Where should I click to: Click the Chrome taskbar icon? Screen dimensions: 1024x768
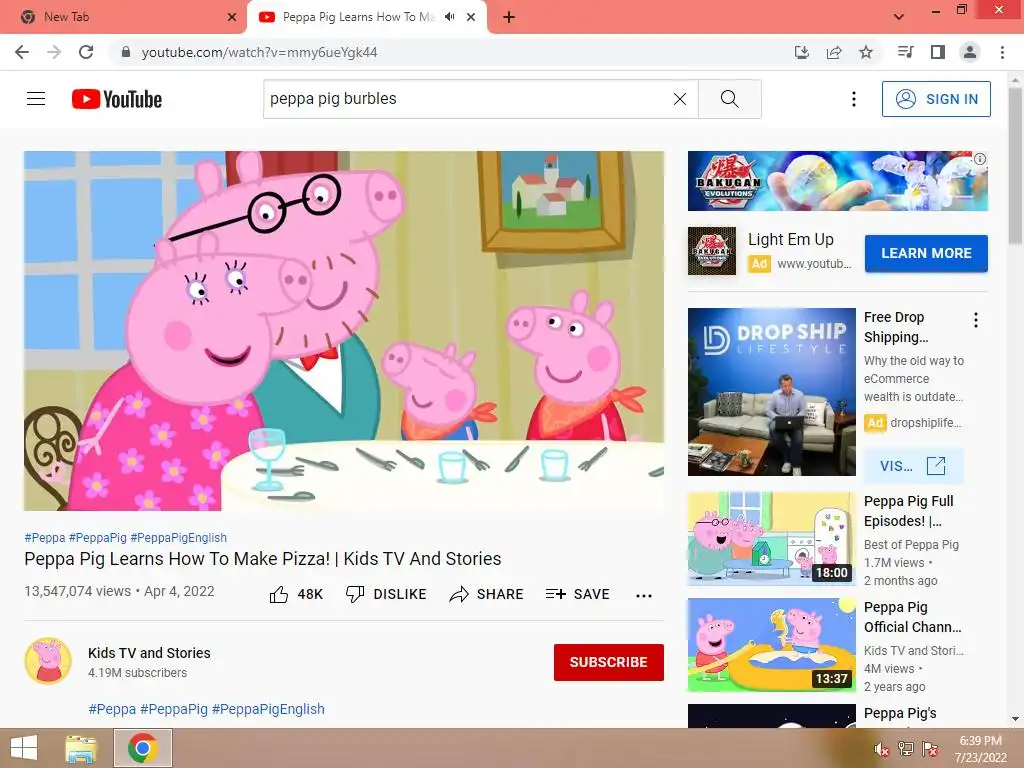142,748
